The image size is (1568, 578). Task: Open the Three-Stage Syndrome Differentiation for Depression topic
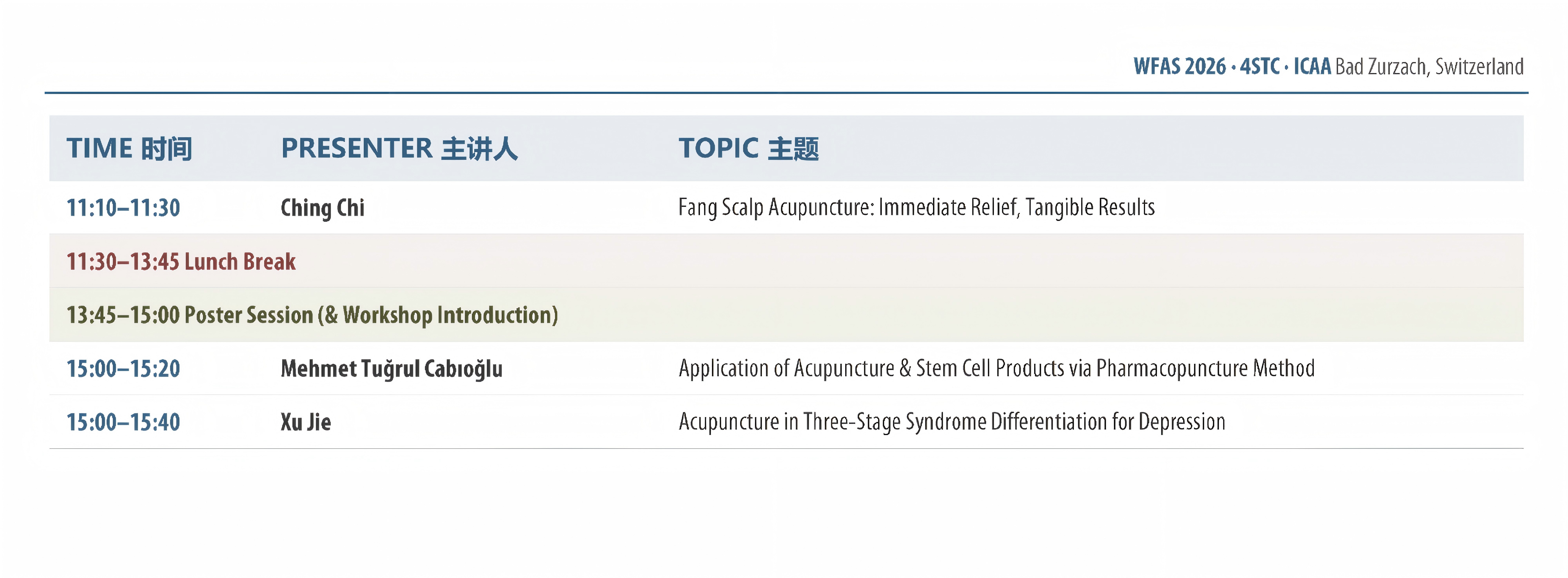click(x=952, y=422)
